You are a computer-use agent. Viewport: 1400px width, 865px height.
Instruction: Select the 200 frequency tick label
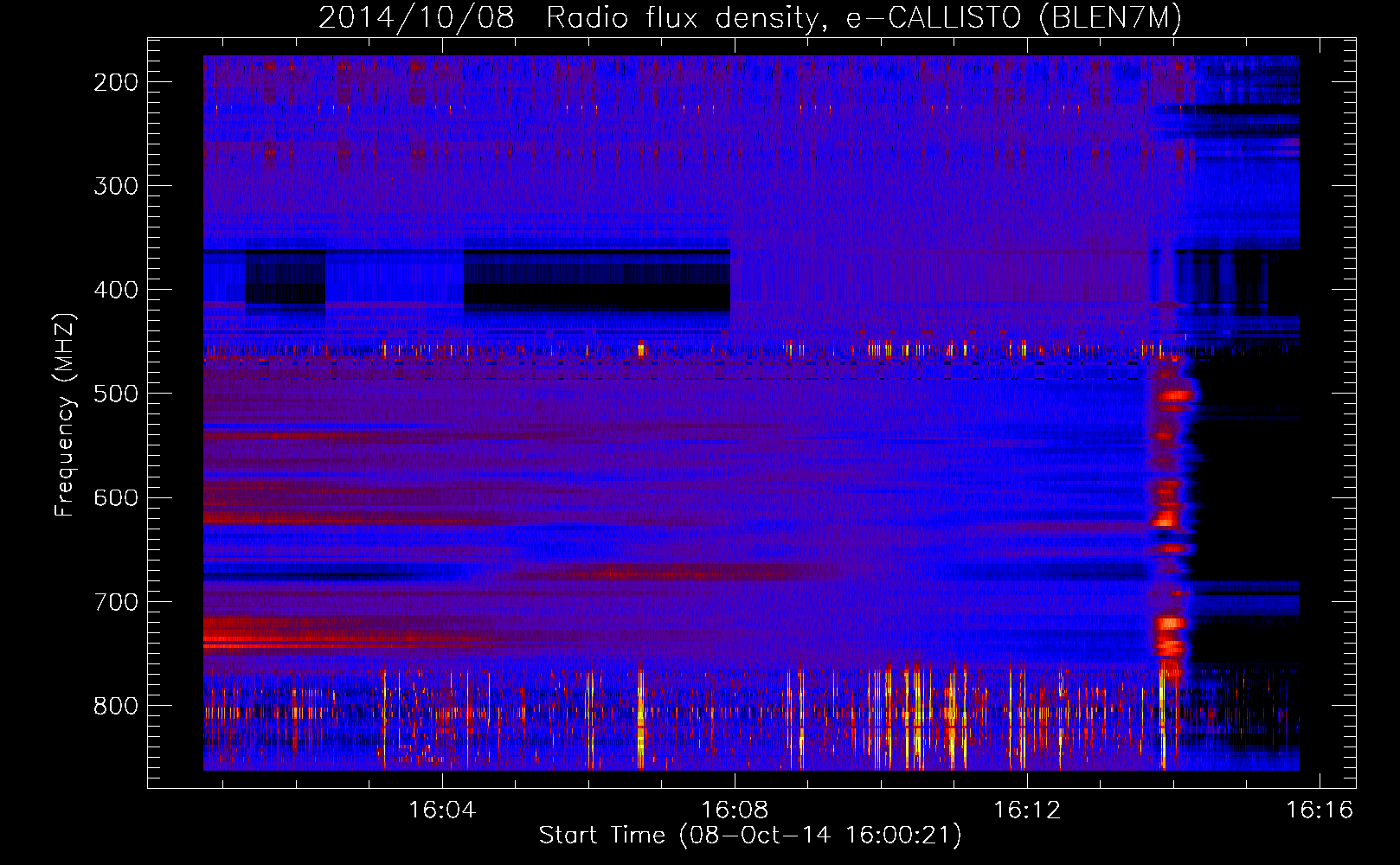(116, 82)
